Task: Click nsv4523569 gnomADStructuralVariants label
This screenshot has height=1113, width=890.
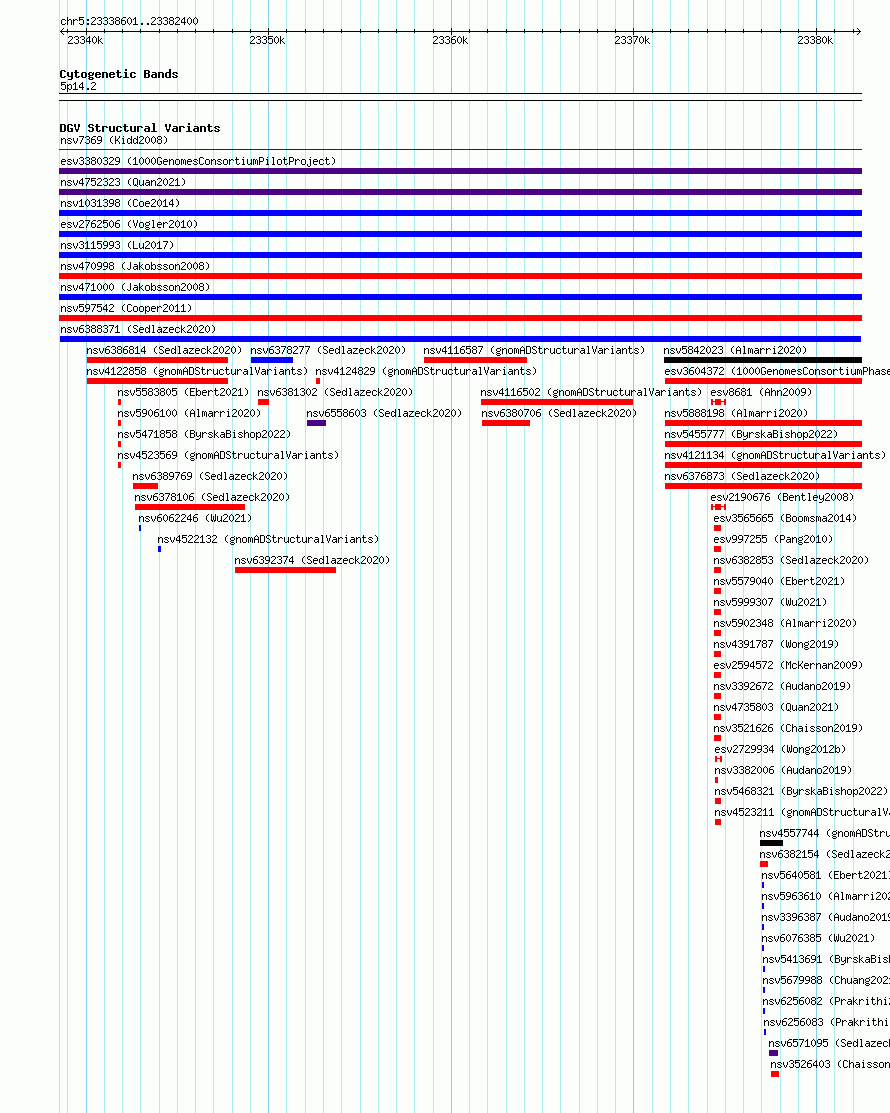Action: 228,455
